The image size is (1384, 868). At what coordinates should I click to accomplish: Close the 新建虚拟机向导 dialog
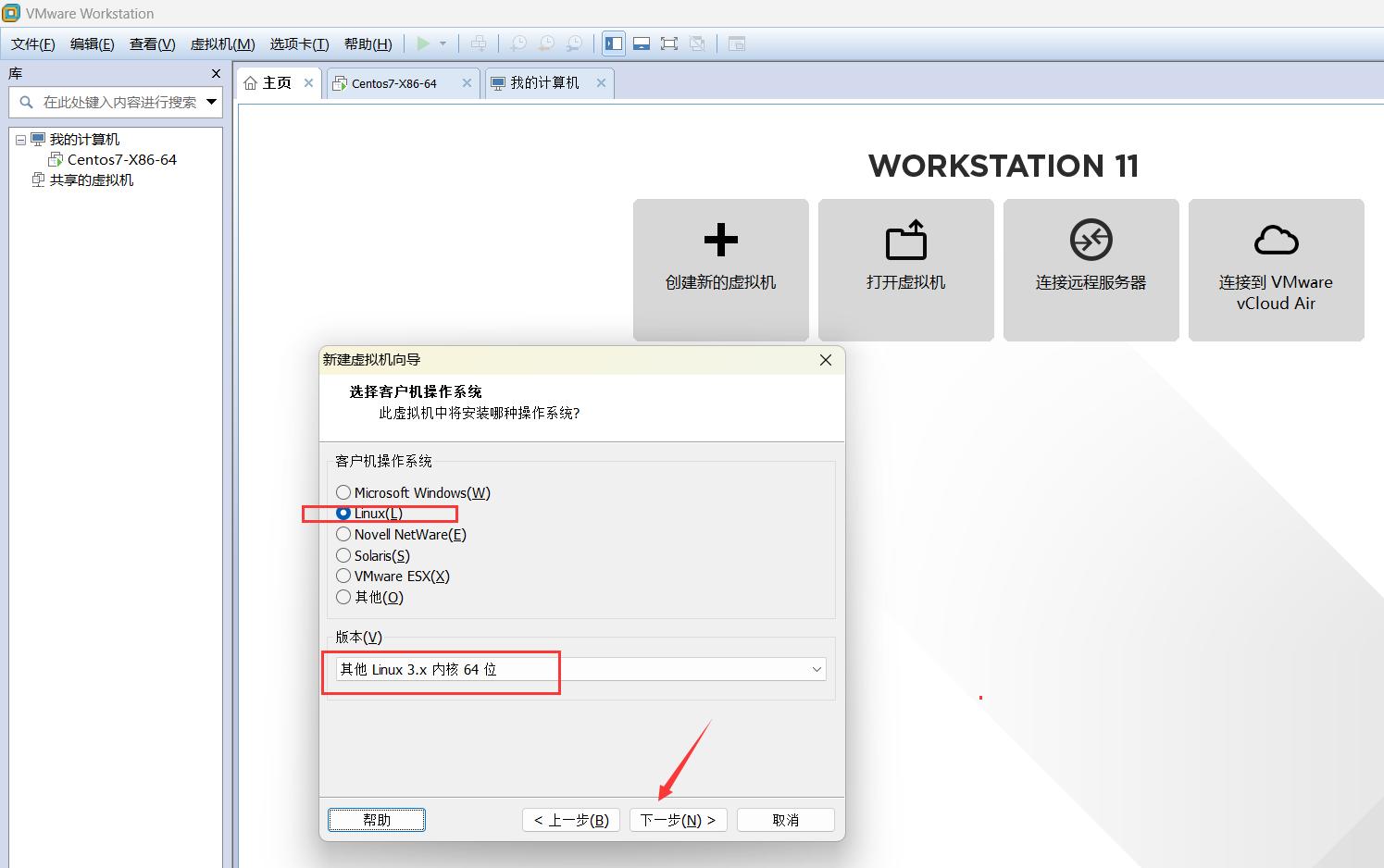point(826,360)
